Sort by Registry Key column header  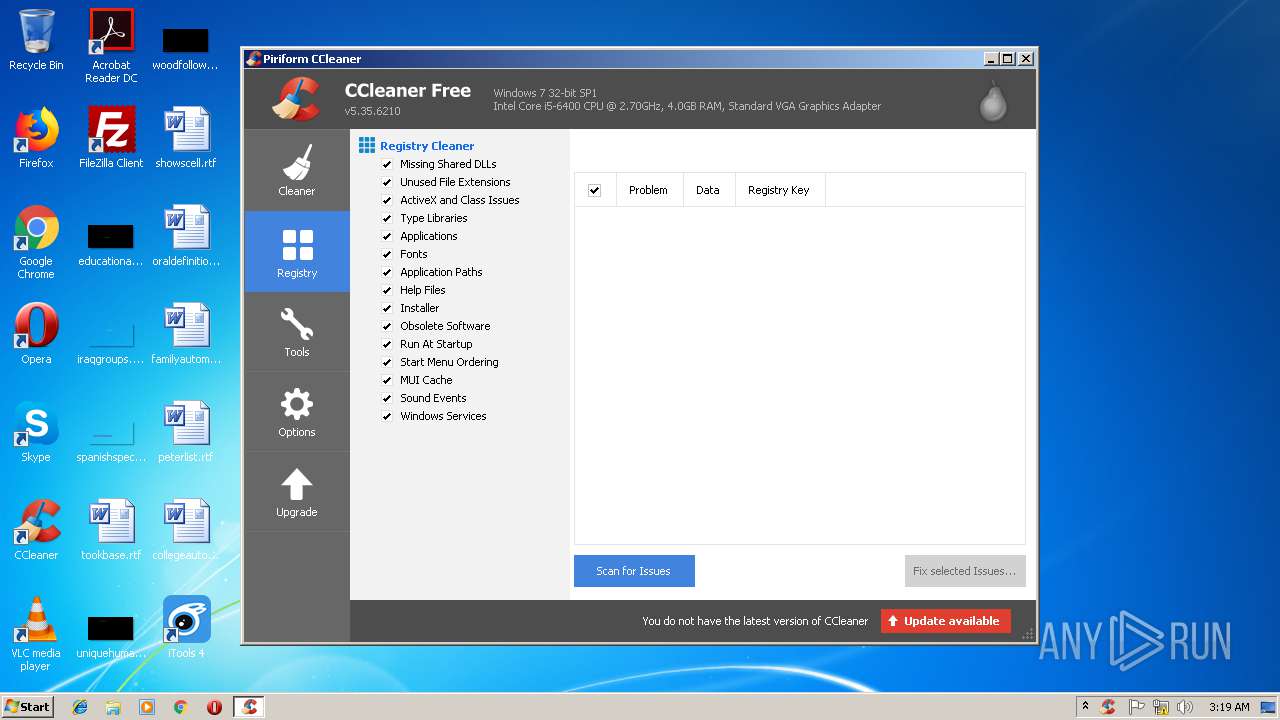coord(779,190)
